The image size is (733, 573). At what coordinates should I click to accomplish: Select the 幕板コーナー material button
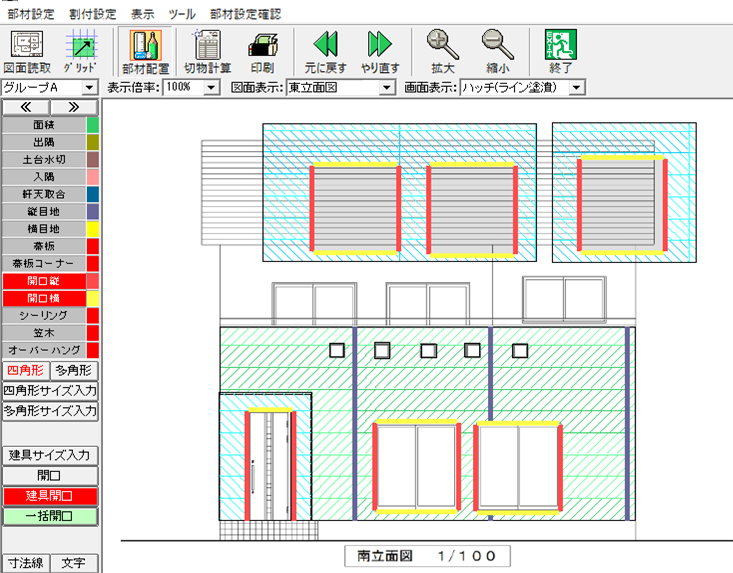[44, 263]
